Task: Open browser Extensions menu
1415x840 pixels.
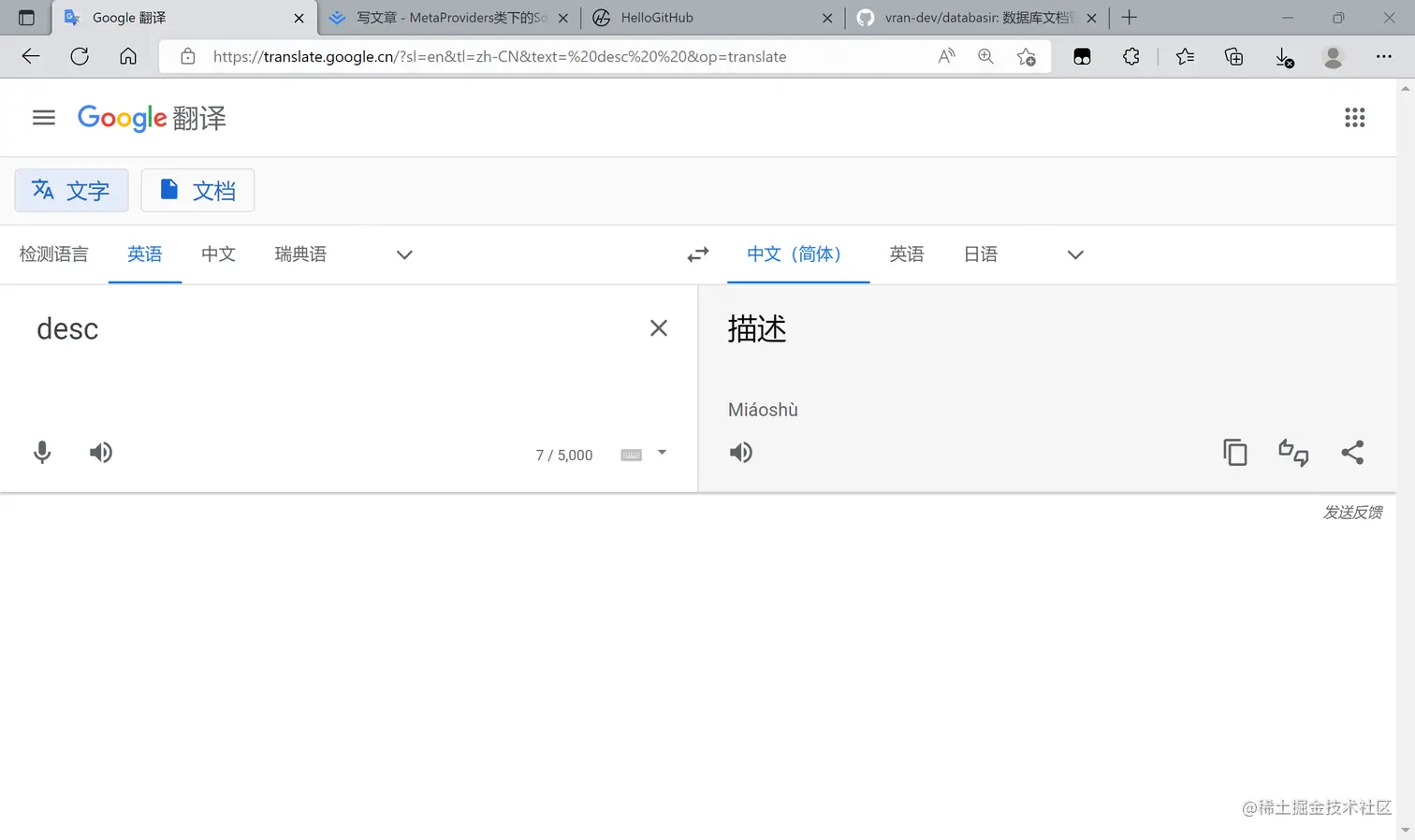Action: (x=1131, y=56)
